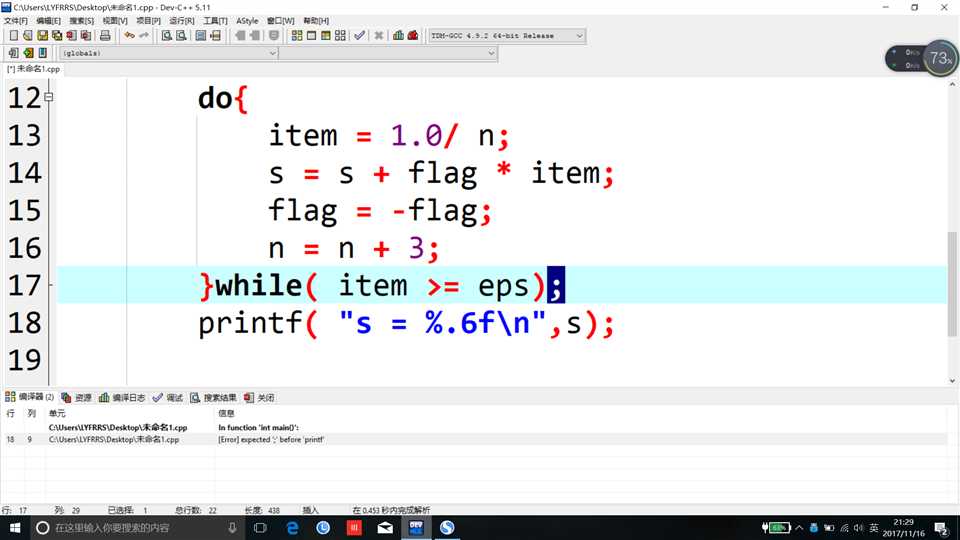Switch to the 编译日志 bottom tab
The height and width of the screenshot is (540, 960).
(122, 397)
